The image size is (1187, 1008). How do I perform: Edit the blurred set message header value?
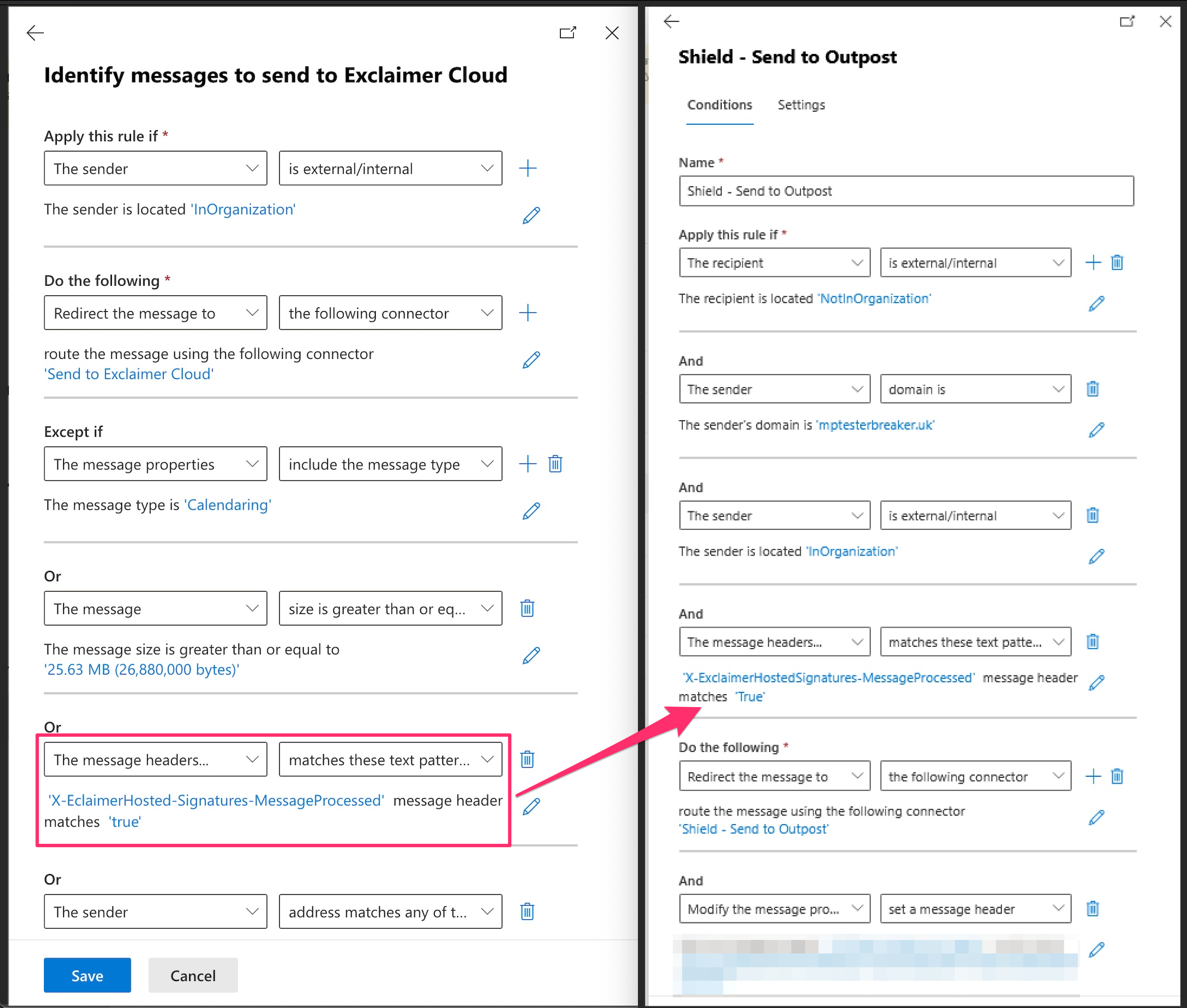tap(1096, 949)
